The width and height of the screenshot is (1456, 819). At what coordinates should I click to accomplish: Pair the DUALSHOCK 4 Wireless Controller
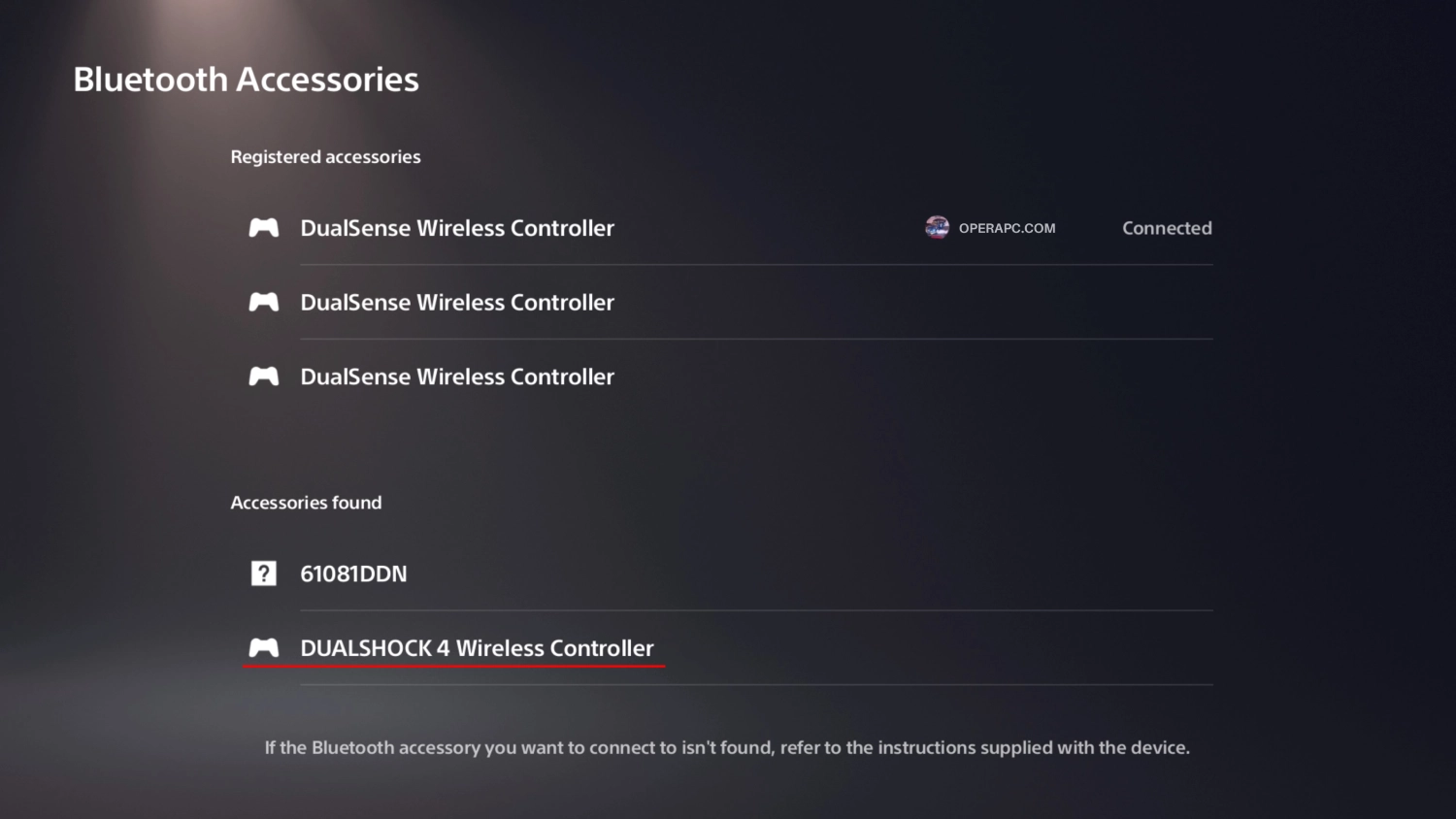(x=477, y=648)
